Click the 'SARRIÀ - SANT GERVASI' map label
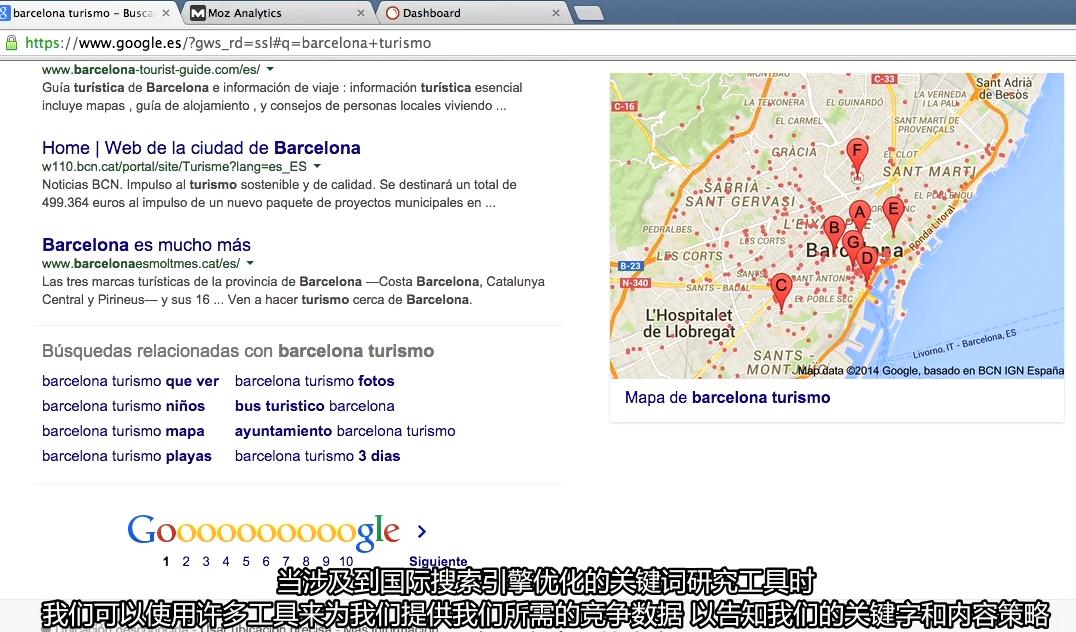1076x632 pixels. pyautogui.click(x=740, y=194)
